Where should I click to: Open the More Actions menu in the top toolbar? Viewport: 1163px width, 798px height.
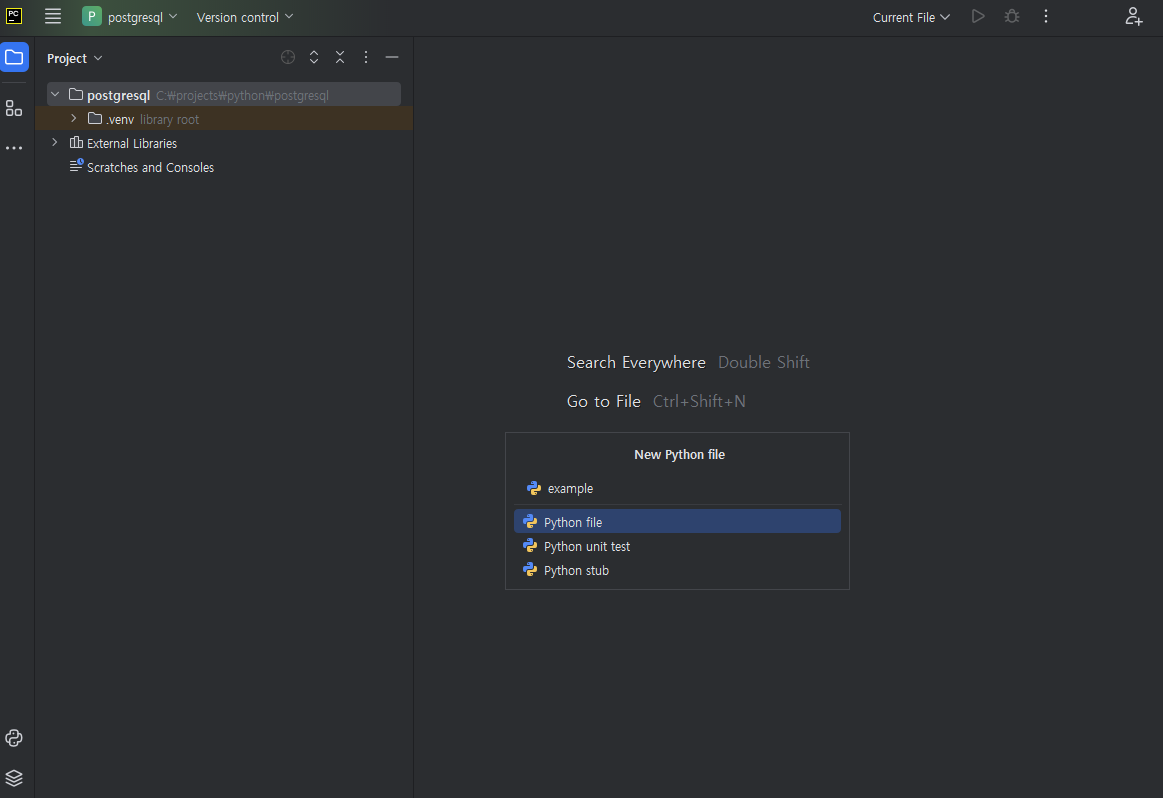pos(1046,16)
